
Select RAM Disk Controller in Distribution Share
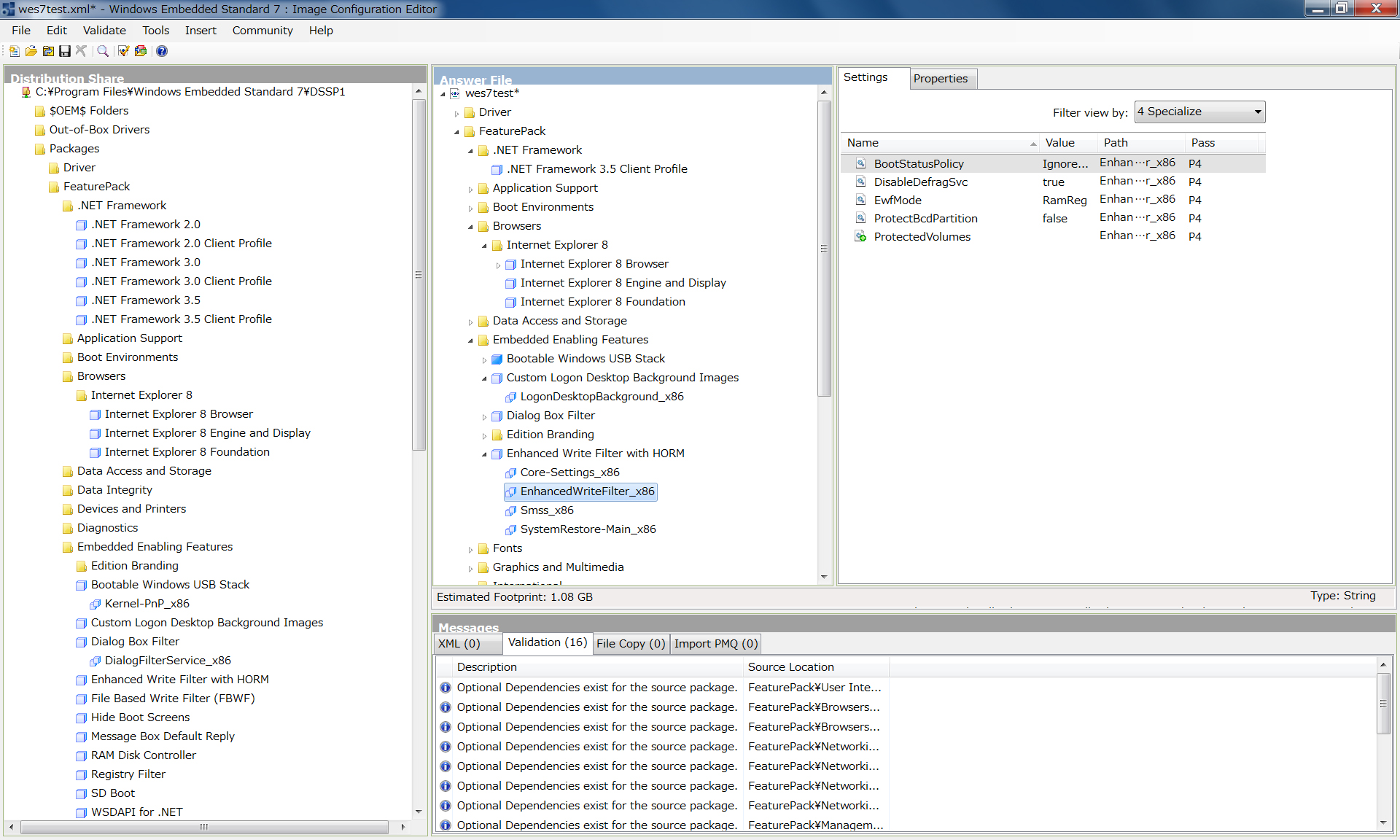[x=143, y=755]
